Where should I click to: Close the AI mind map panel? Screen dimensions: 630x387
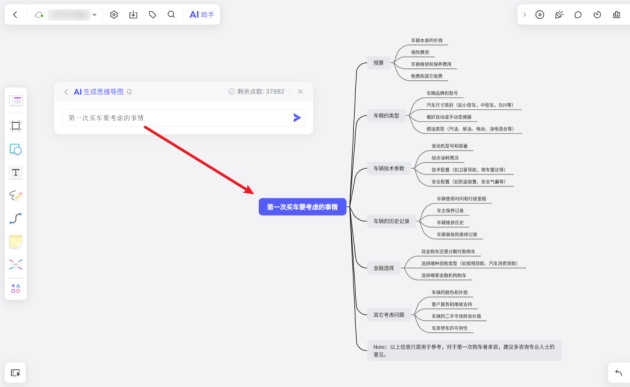tap(300, 92)
